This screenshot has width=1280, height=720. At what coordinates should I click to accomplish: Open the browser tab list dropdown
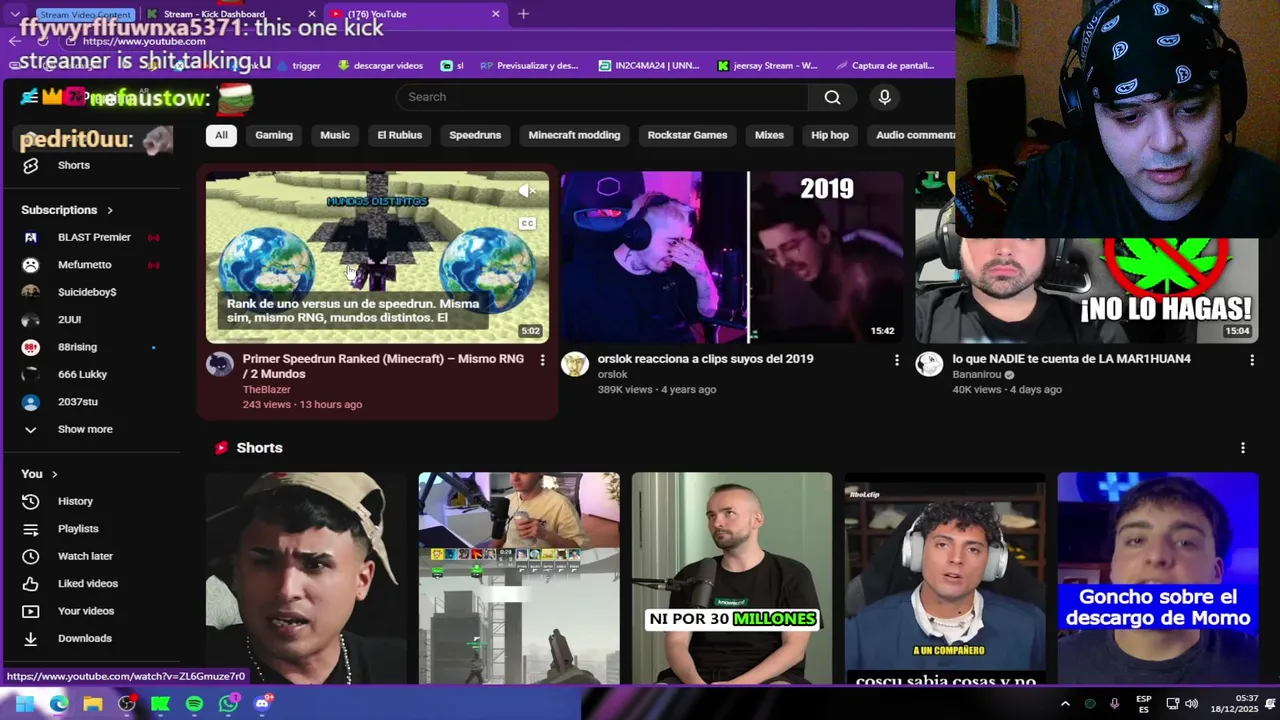coord(15,14)
